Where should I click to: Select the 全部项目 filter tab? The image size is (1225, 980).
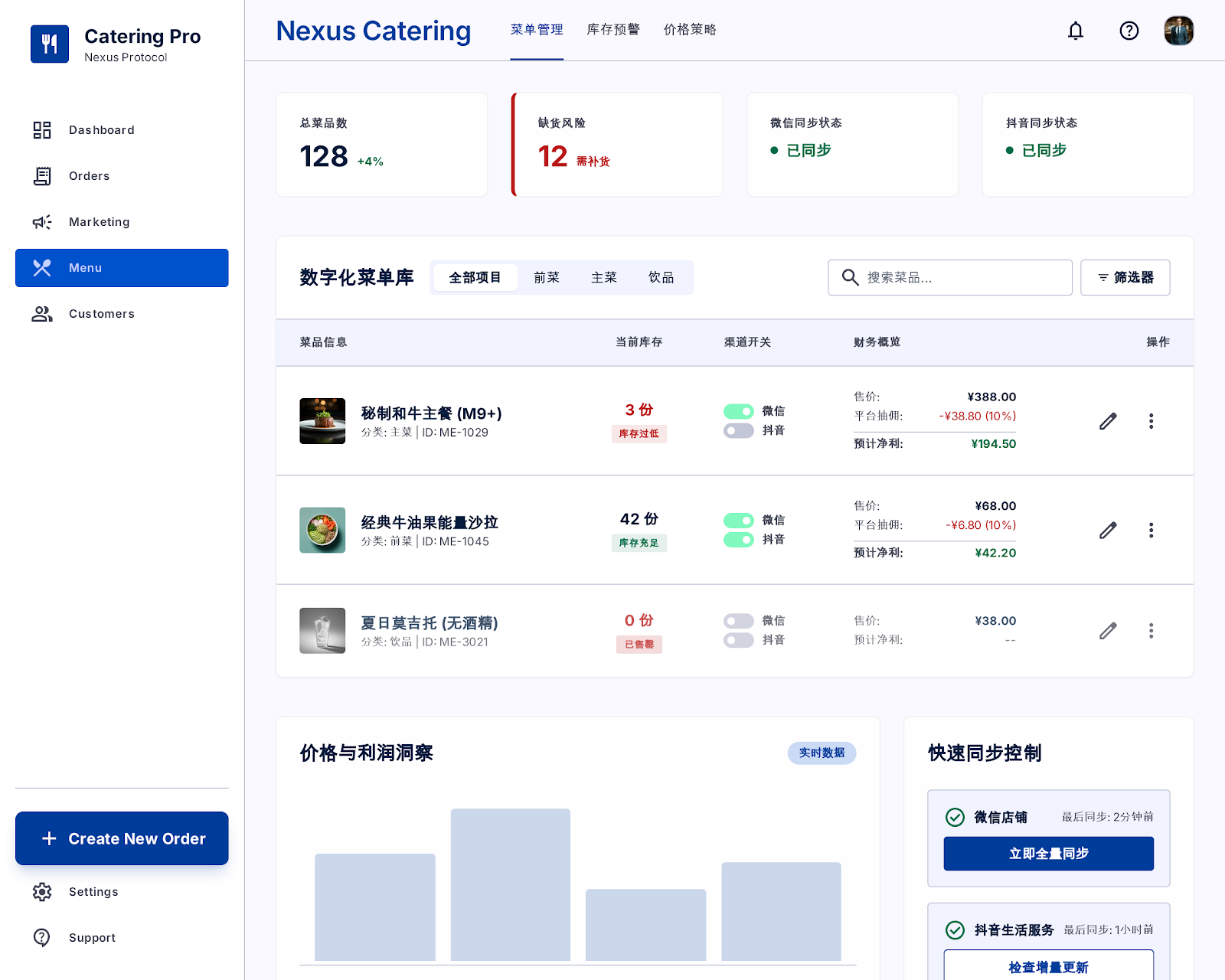pos(475,277)
